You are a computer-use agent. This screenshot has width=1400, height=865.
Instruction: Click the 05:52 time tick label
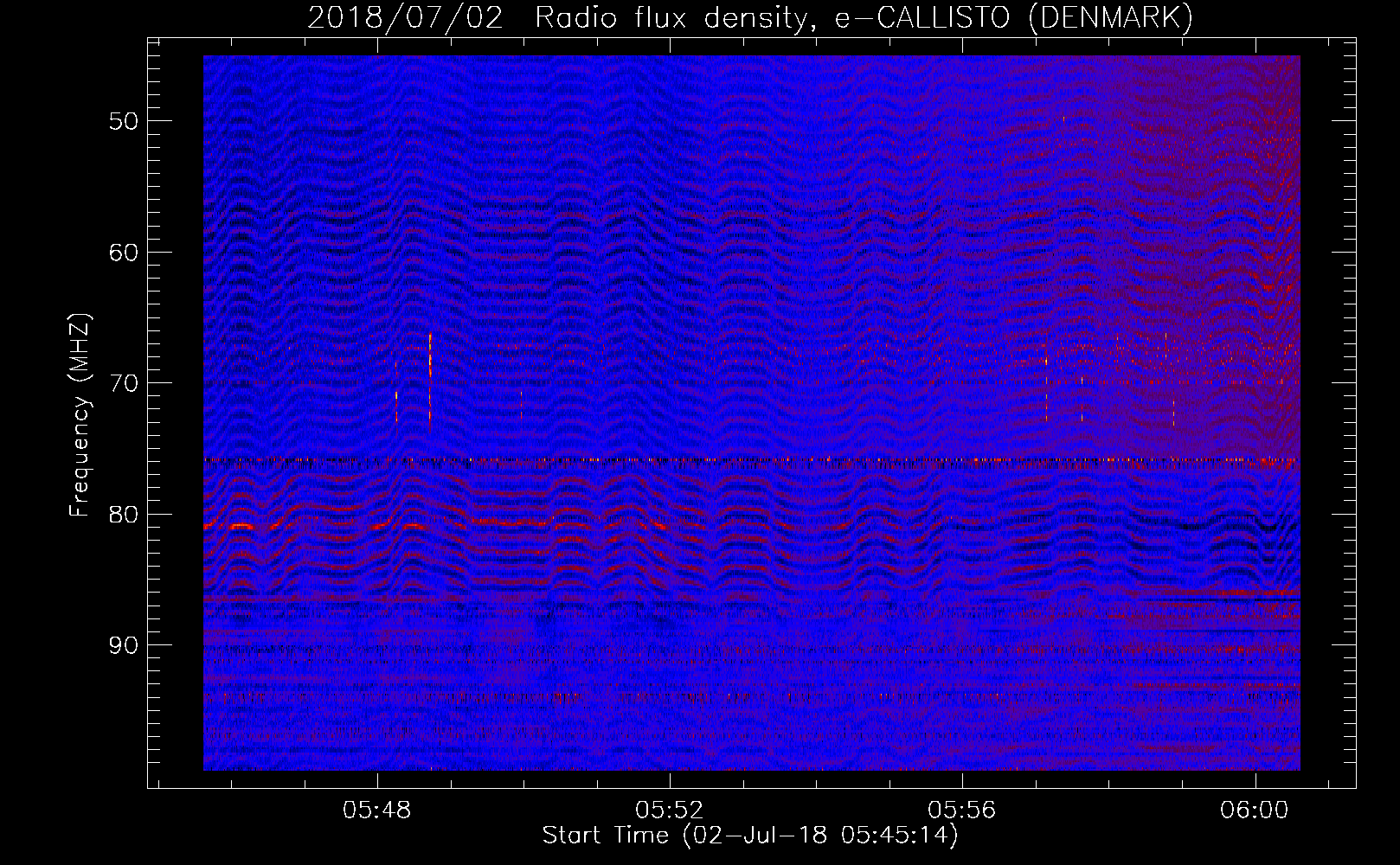669,811
